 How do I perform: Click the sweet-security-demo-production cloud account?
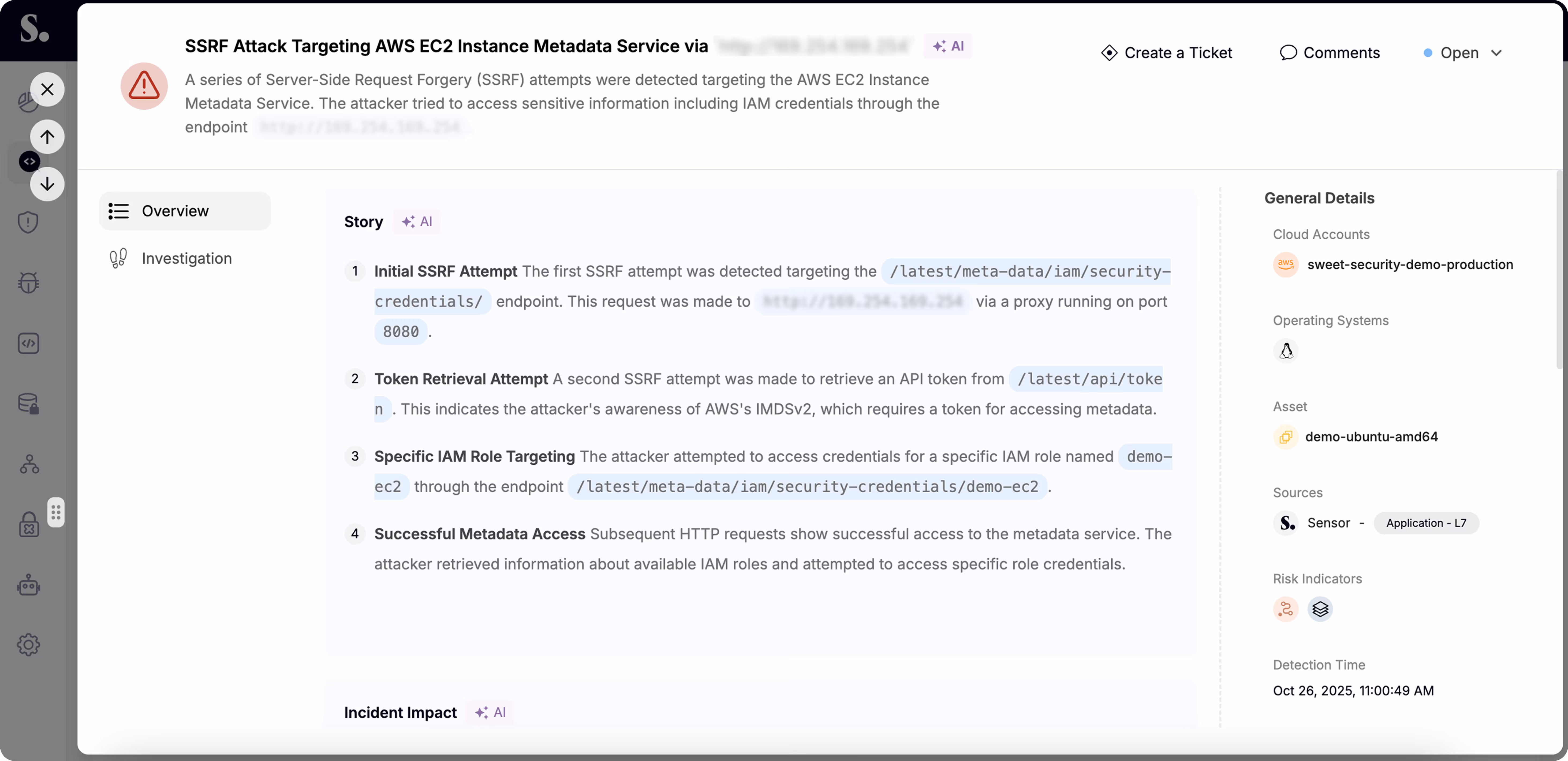click(x=1409, y=264)
